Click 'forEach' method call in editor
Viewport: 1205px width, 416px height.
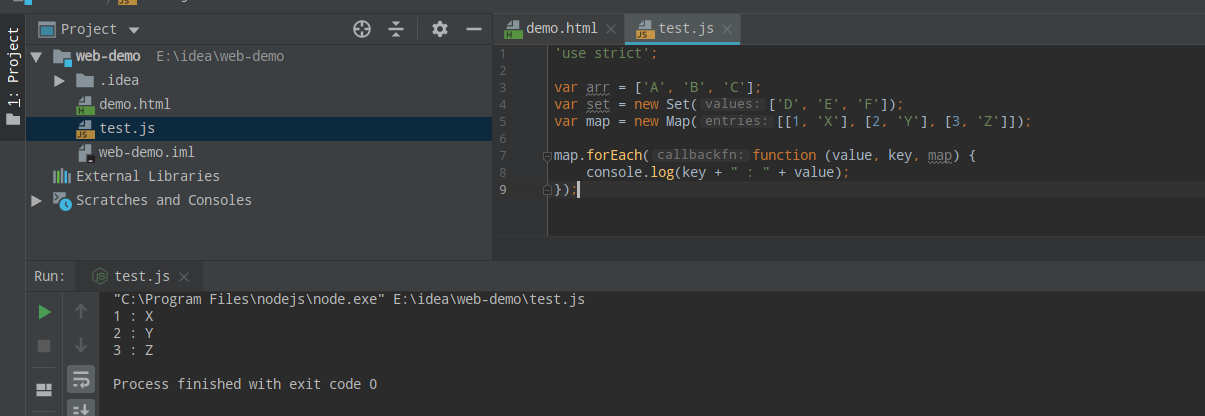point(614,156)
